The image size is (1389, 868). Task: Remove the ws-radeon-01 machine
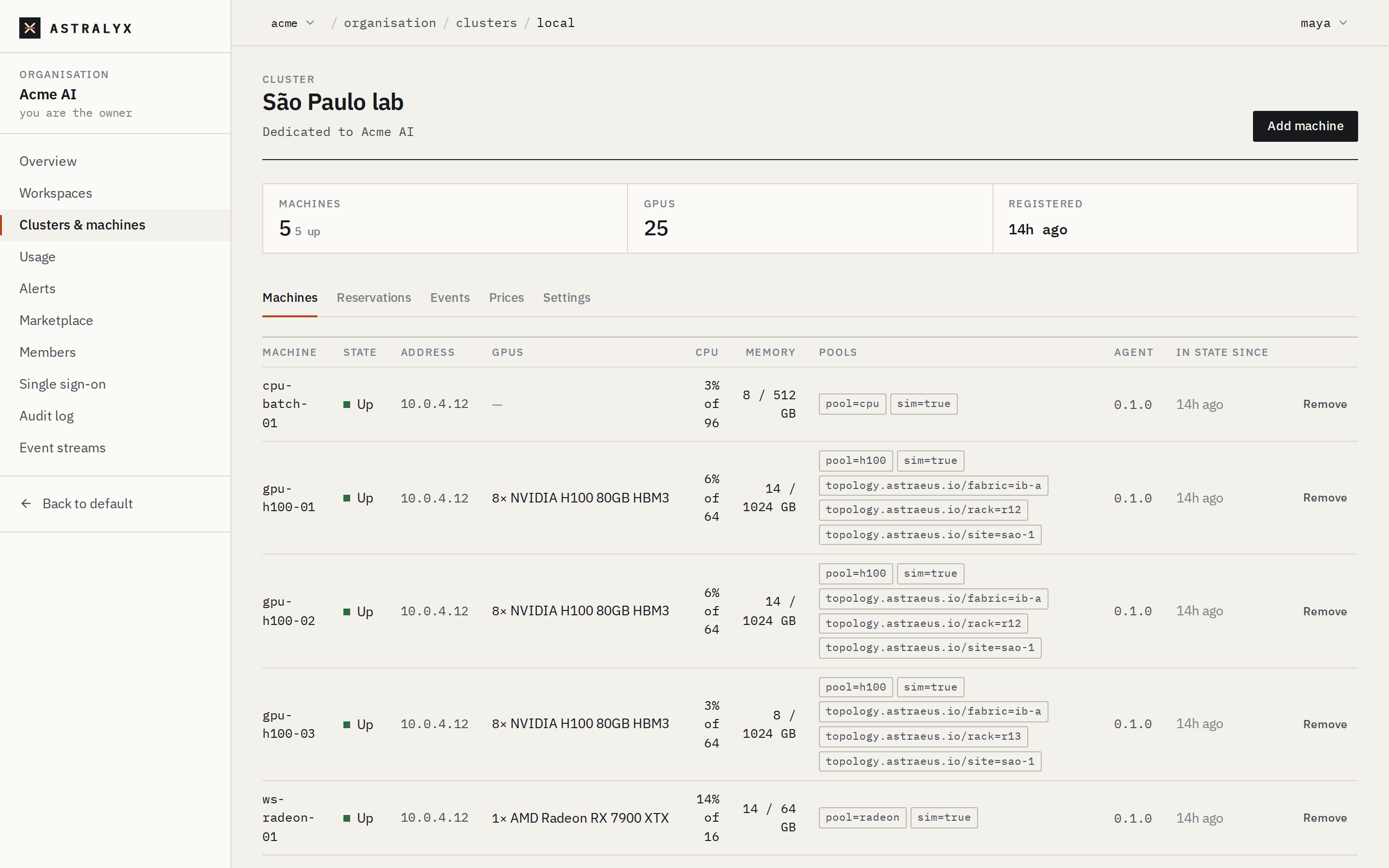pyautogui.click(x=1325, y=818)
